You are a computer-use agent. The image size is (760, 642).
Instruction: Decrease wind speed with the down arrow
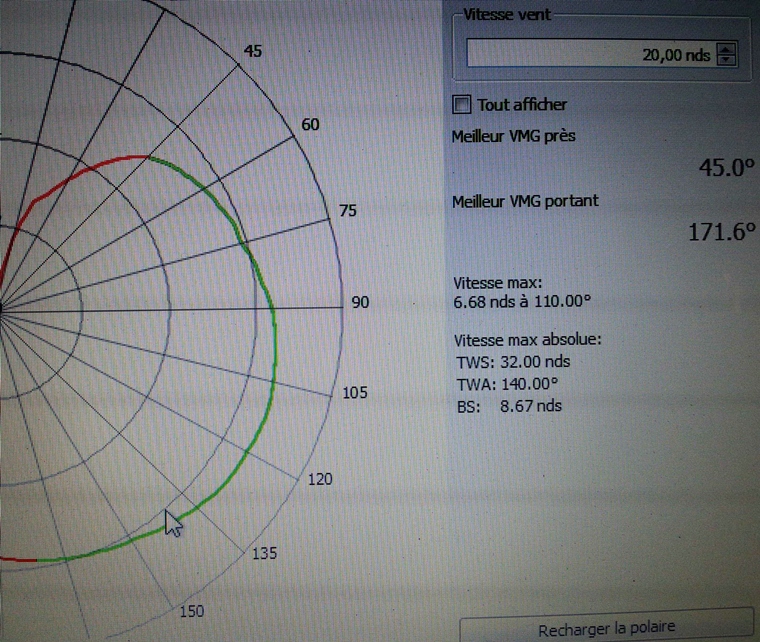(x=726, y=60)
